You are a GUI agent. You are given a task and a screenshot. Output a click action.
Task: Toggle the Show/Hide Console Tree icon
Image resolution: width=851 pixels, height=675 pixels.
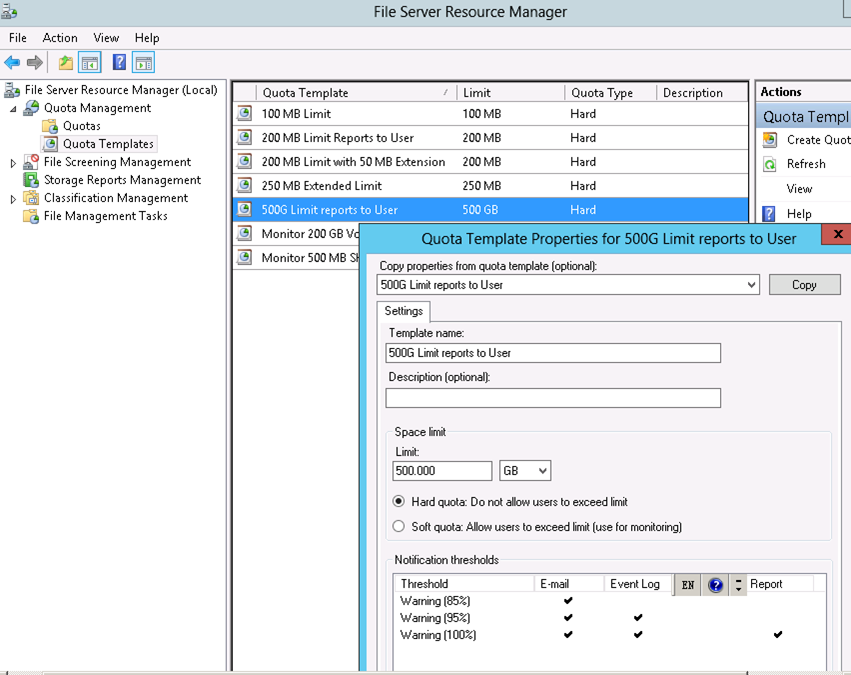pos(90,62)
